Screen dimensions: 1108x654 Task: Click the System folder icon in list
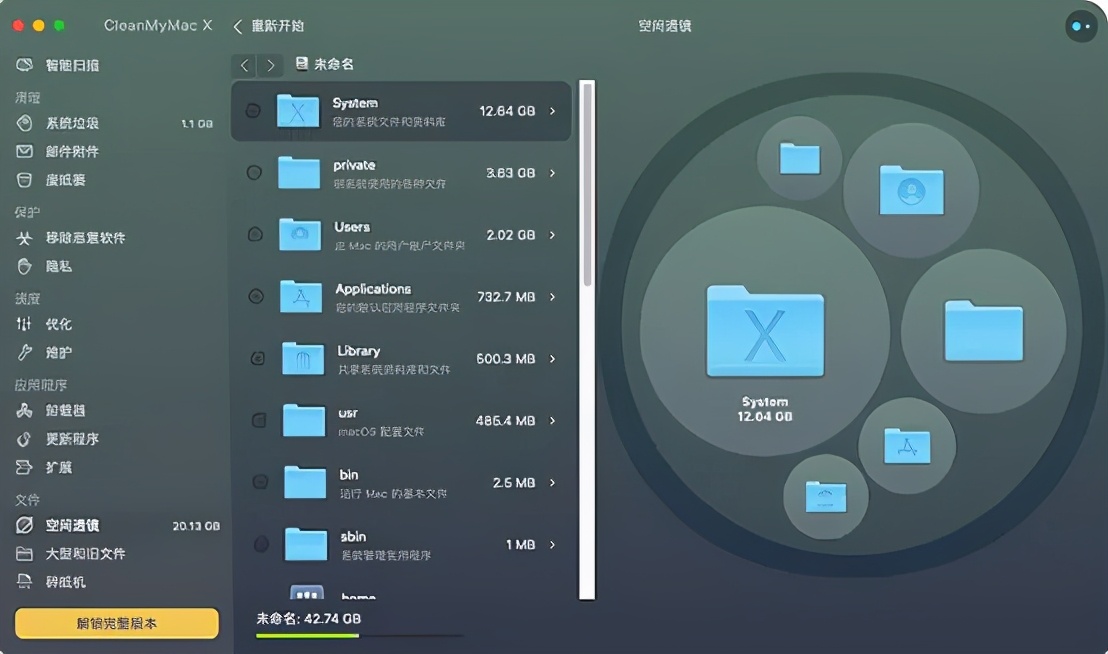[298, 111]
